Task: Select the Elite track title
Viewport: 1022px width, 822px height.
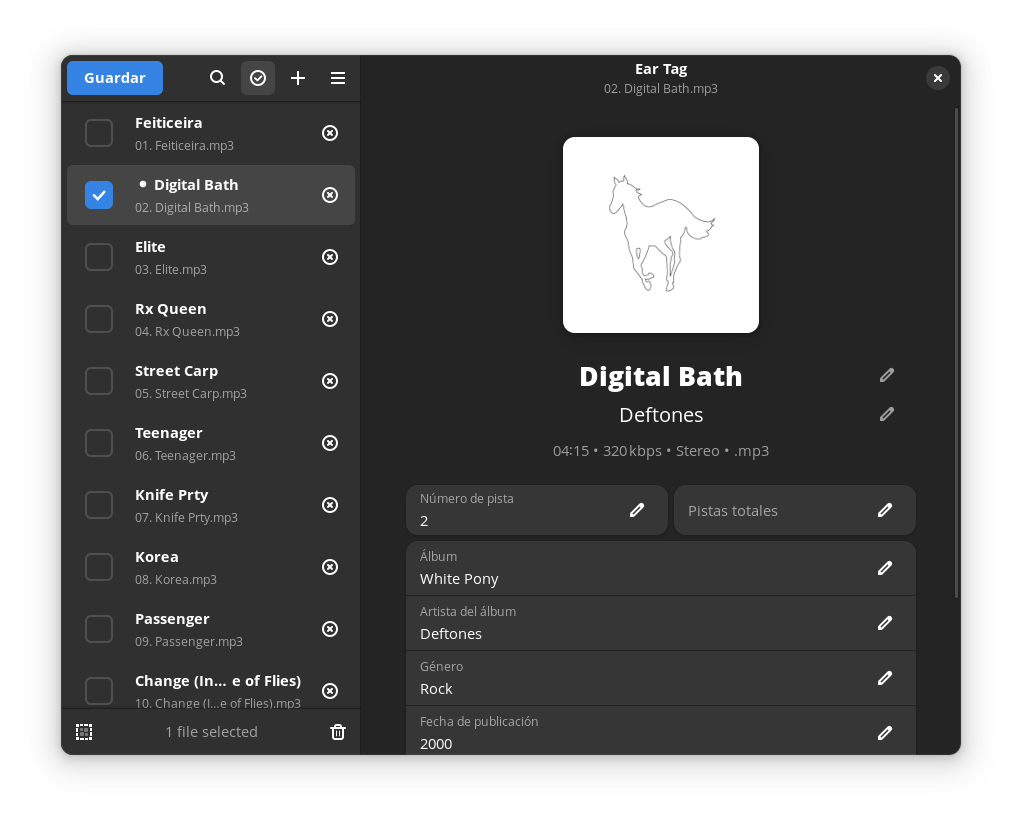Action: 150,247
